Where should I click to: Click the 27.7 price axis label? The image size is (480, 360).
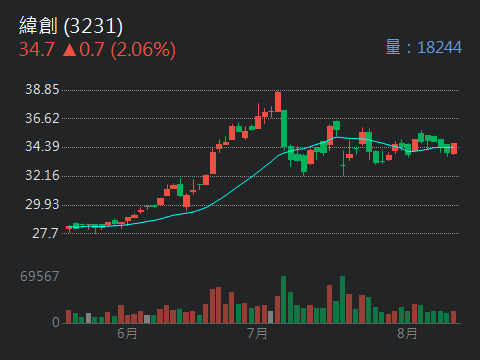(x=45, y=233)
